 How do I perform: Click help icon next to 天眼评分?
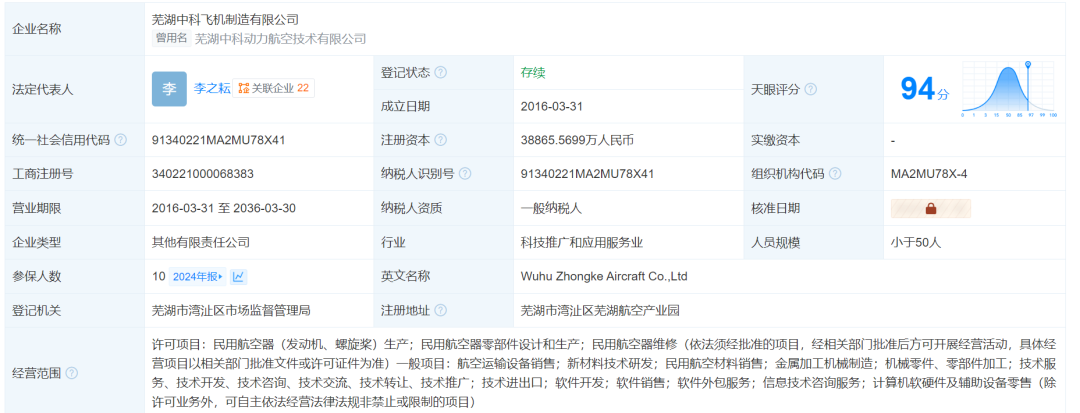(811, 89)
